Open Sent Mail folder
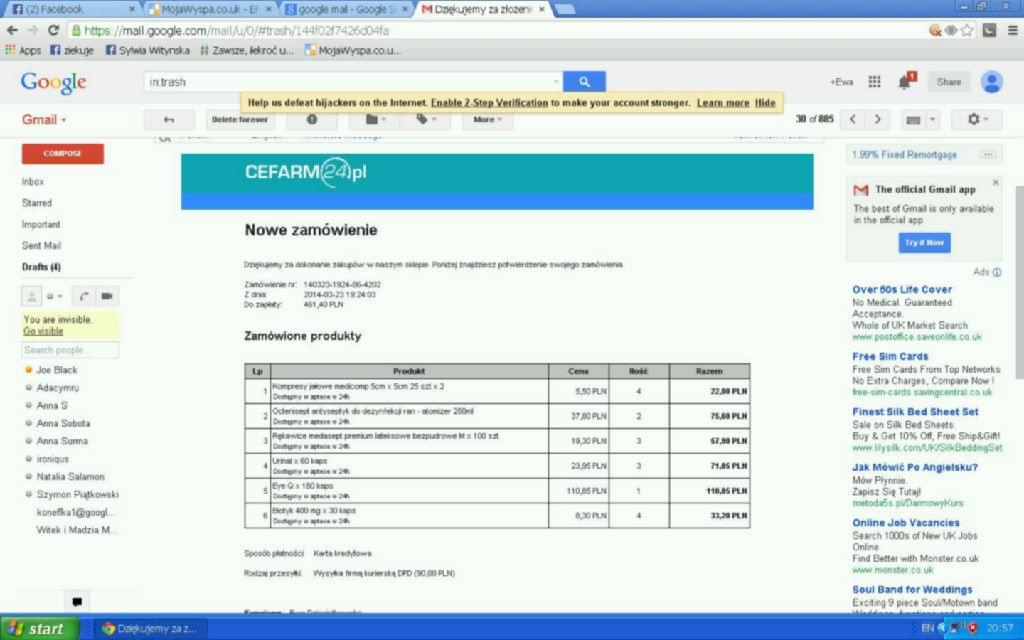The height and width of the screenshot is (640, 1024). pyautogui.click(x=41, y=246)
